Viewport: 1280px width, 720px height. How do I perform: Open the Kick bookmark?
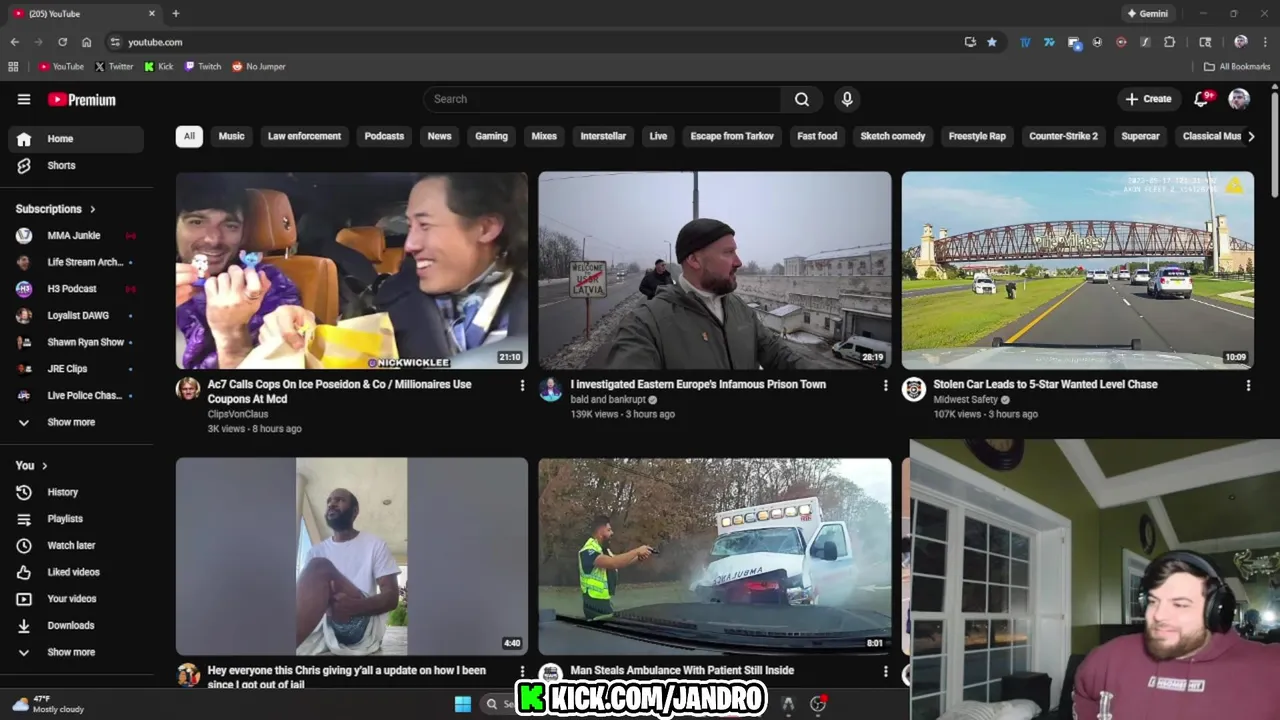point(159,67)
